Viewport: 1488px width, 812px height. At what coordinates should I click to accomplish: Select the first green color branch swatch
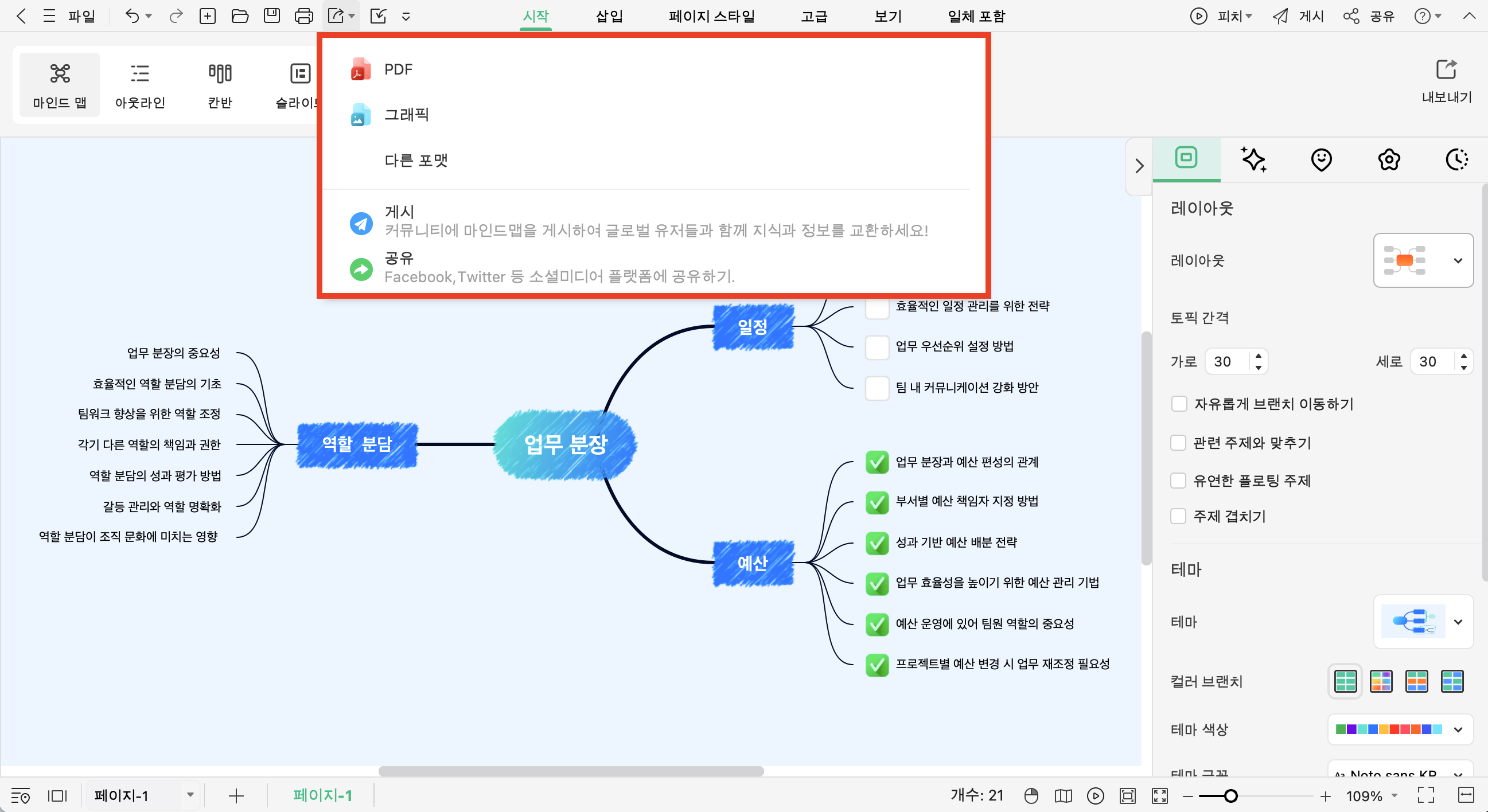[x=1345, y=681]
